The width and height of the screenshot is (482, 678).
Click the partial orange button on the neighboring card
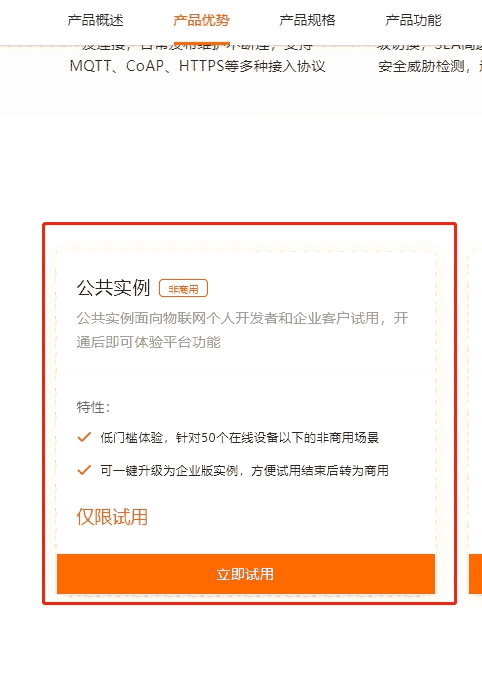(476, 574)
